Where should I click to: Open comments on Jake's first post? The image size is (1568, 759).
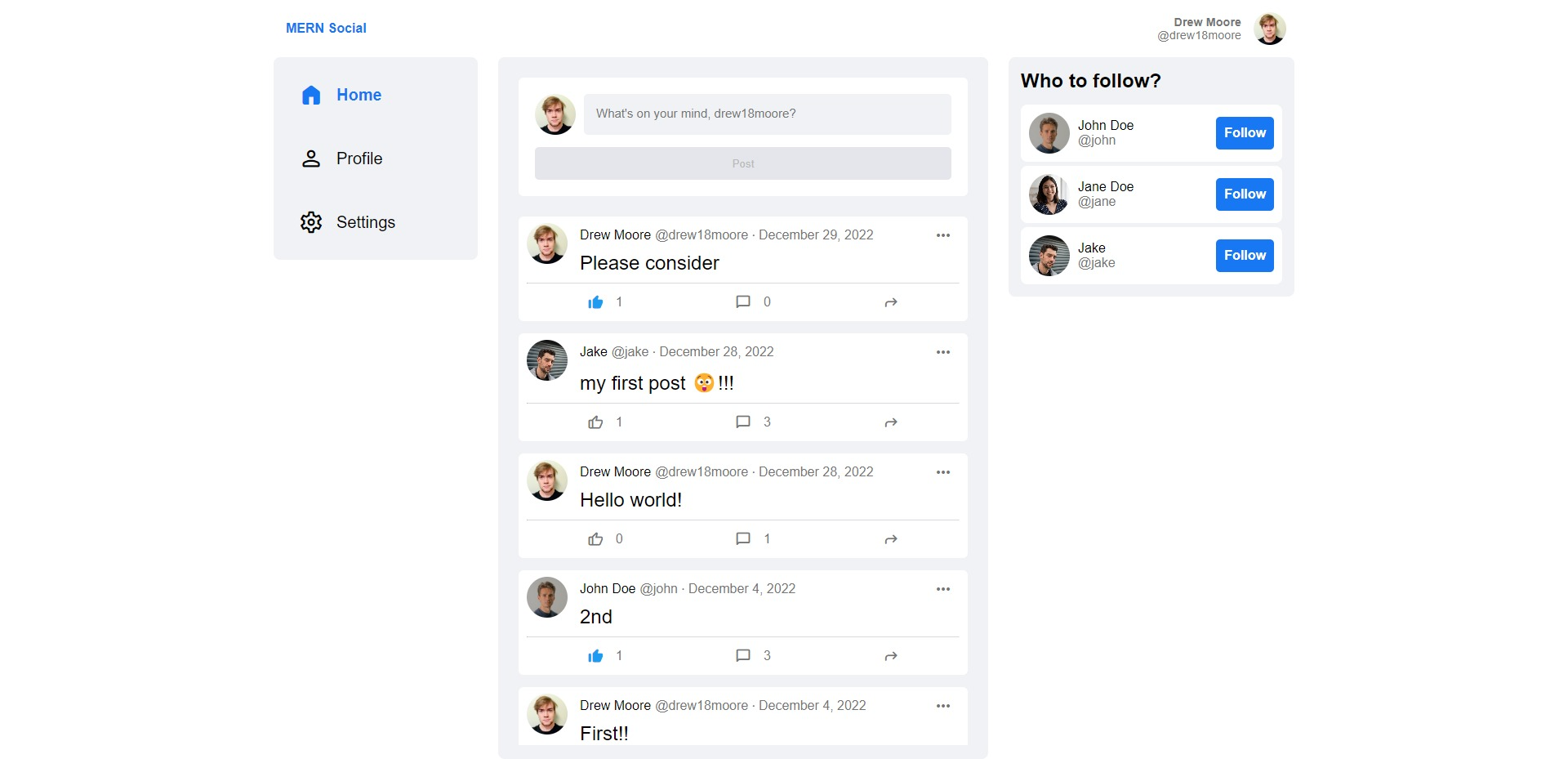coord(743,422)
